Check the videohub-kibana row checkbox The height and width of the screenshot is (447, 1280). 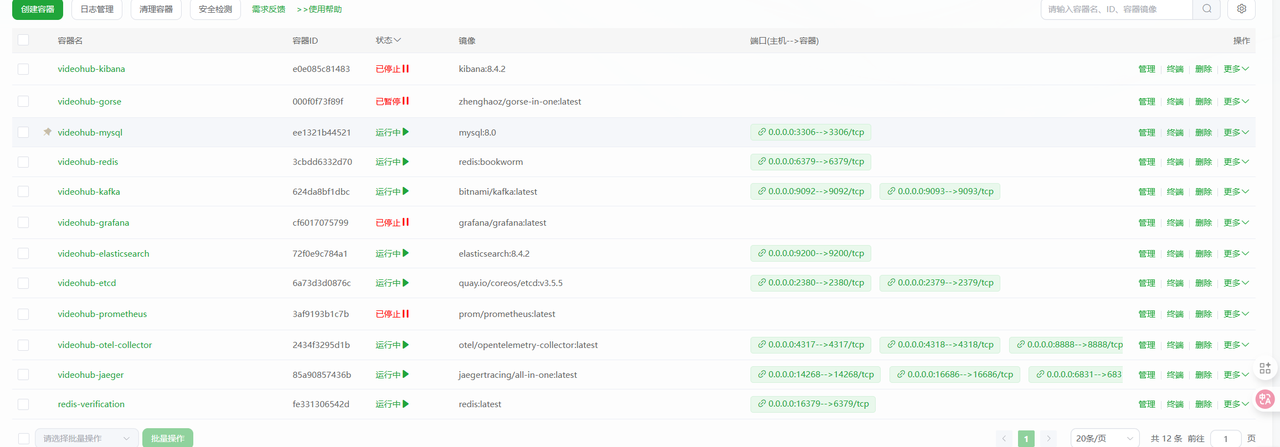(x=23, y=69)
